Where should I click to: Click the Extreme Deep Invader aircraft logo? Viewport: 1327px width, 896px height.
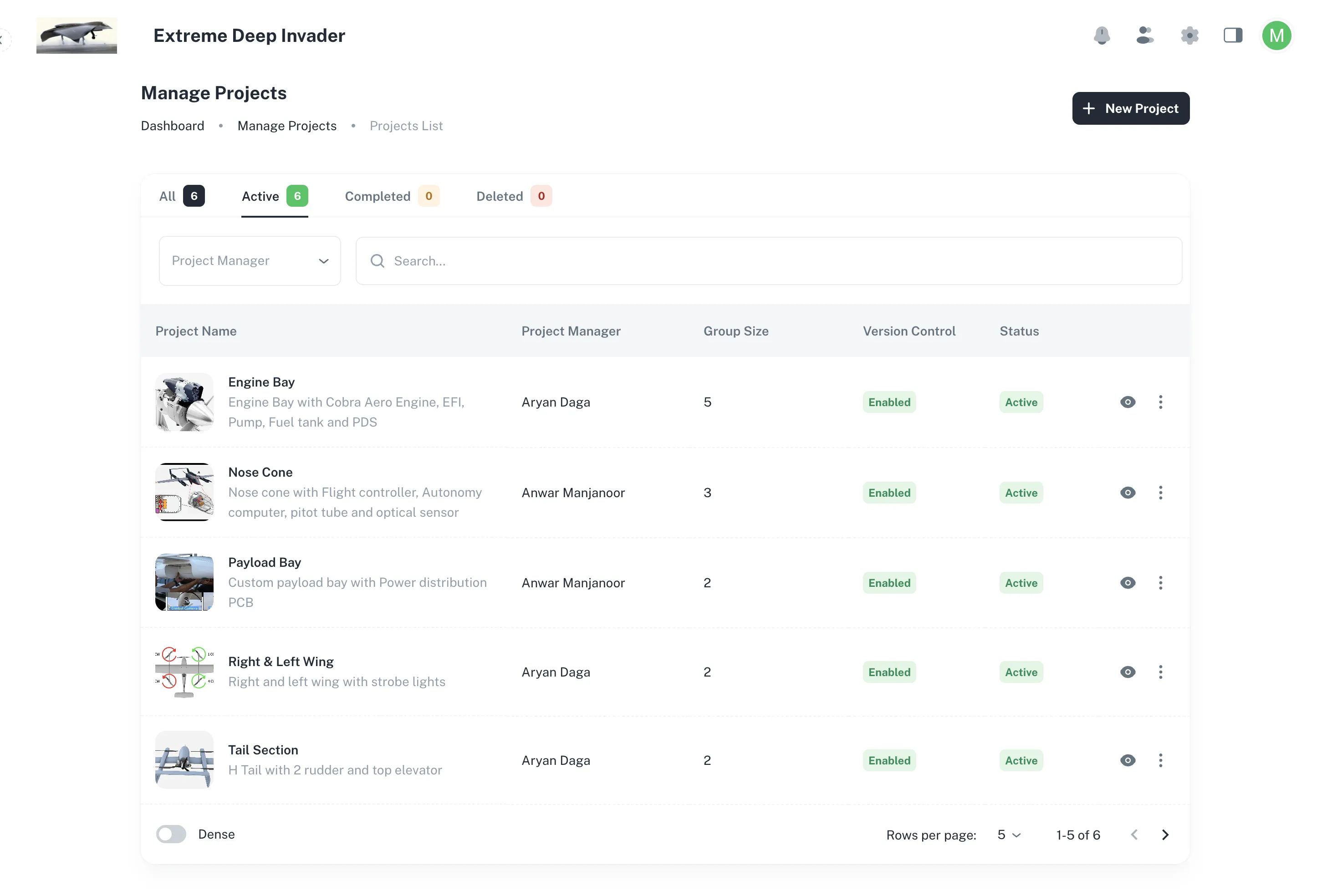pyautogui.click(x=77, y=36)
